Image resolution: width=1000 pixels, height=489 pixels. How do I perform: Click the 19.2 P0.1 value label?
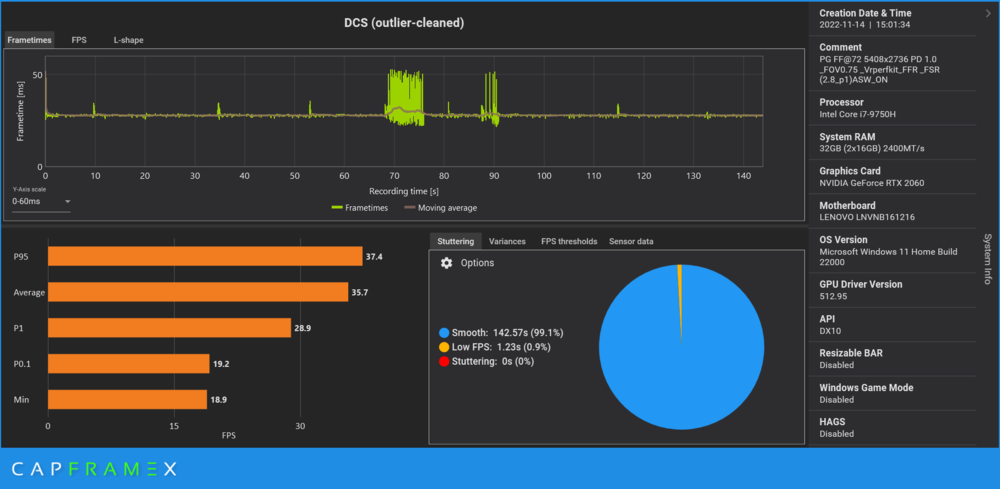point(221,364)
